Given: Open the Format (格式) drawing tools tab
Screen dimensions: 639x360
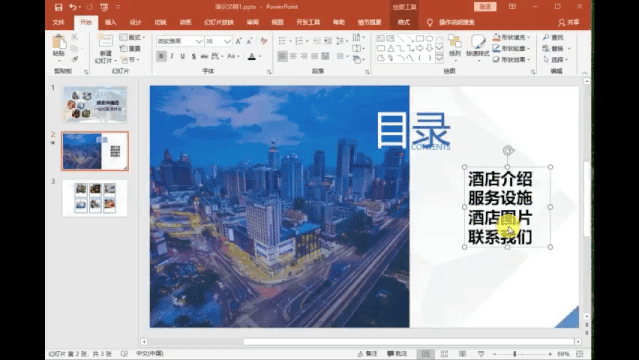Looking at the screenshot, I should coord(403,22).
